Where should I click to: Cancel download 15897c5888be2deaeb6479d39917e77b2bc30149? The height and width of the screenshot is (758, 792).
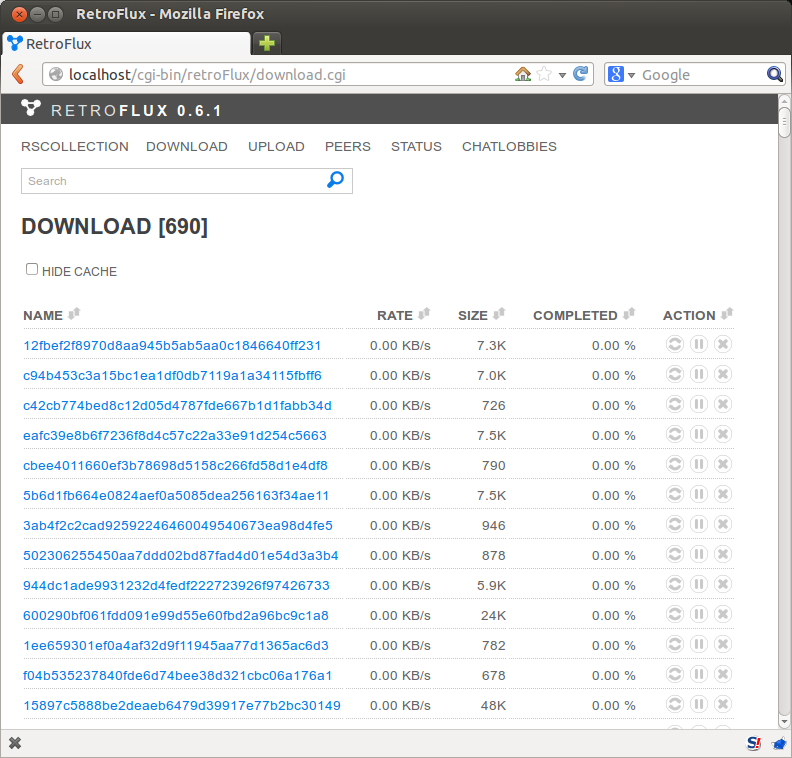tap(723, 704)
